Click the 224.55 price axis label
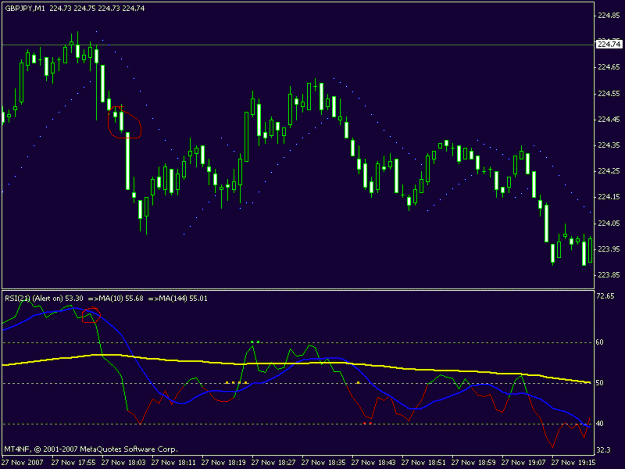This screenshot has height=469, width=625. (609, 94)
